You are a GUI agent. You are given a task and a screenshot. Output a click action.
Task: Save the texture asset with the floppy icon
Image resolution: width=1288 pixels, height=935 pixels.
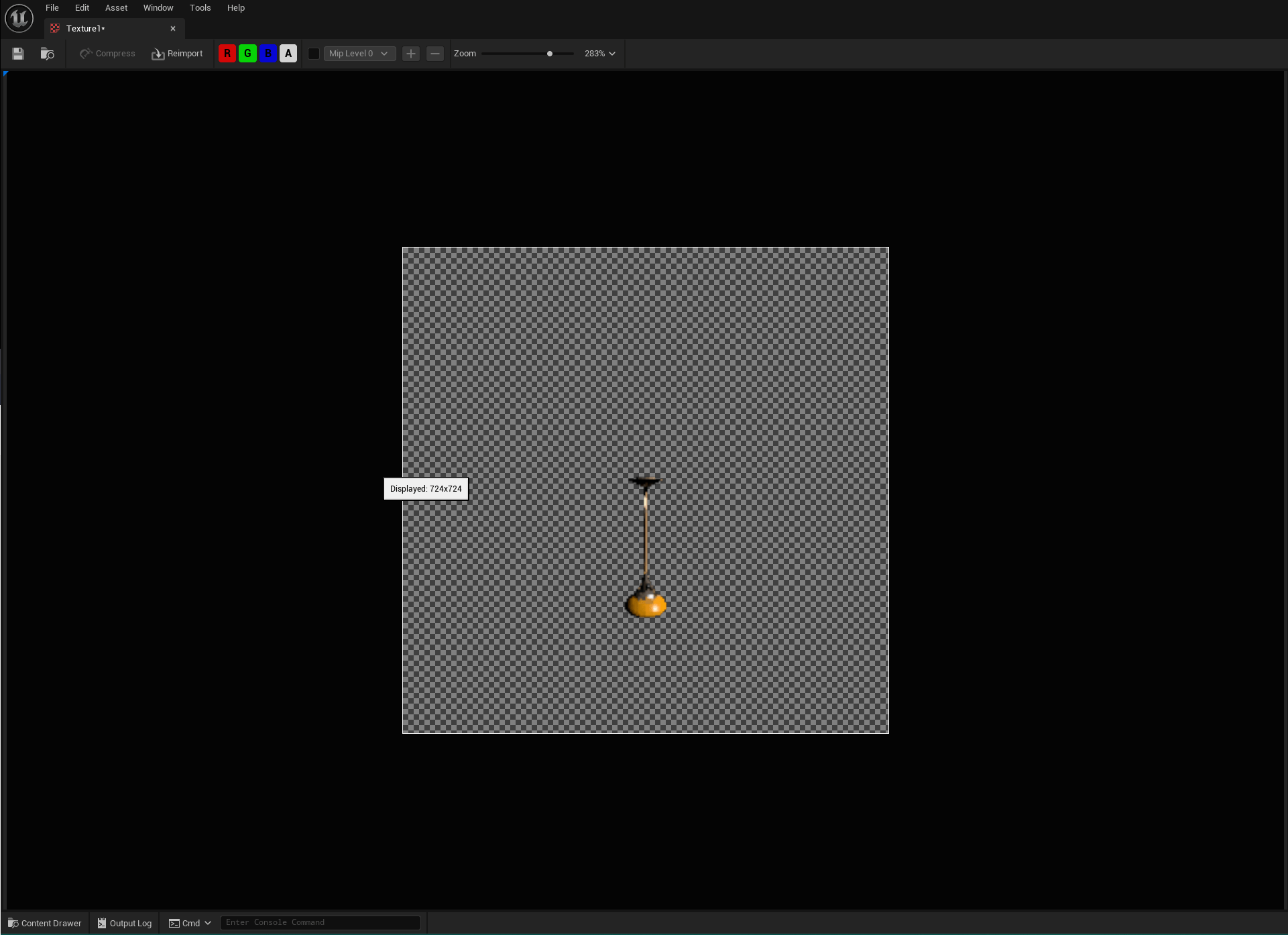(18, 54)
